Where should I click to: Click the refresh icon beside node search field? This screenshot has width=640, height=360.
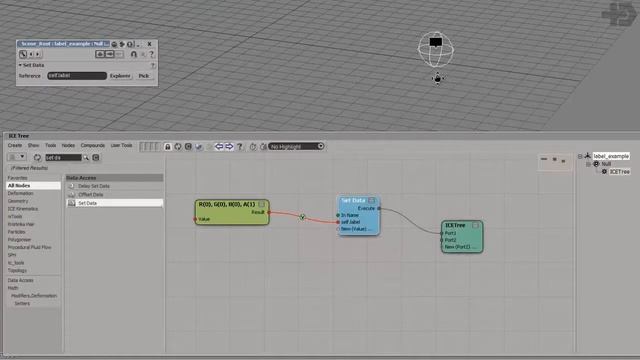(37, 158)
